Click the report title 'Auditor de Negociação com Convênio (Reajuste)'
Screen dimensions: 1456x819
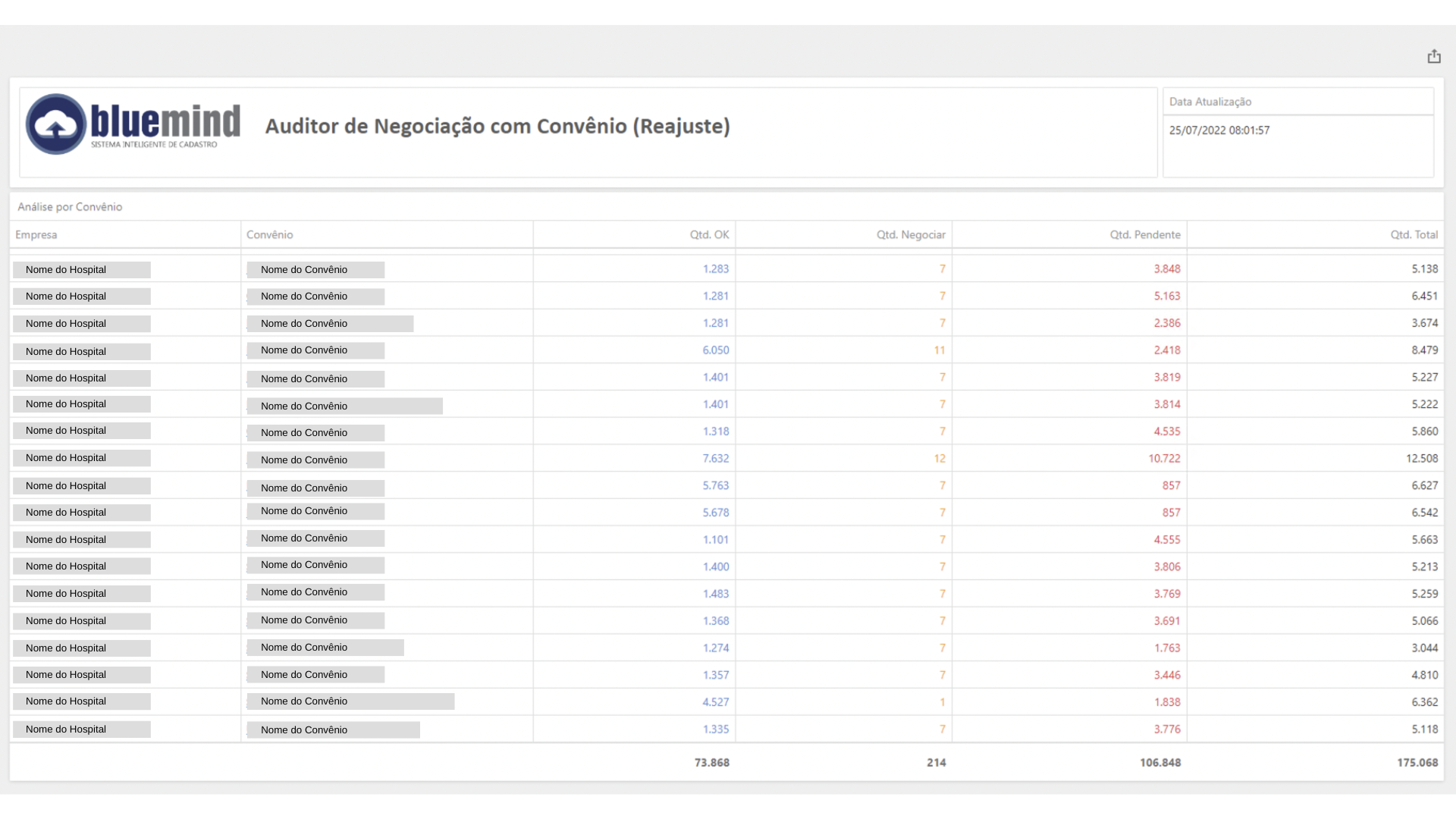(x=497, y=126)
